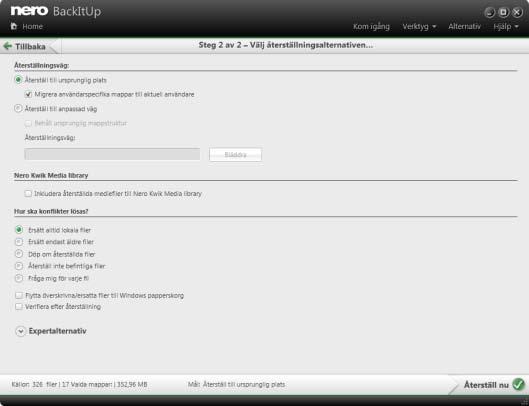Open the Alternativ menu item

click(464, 26)
